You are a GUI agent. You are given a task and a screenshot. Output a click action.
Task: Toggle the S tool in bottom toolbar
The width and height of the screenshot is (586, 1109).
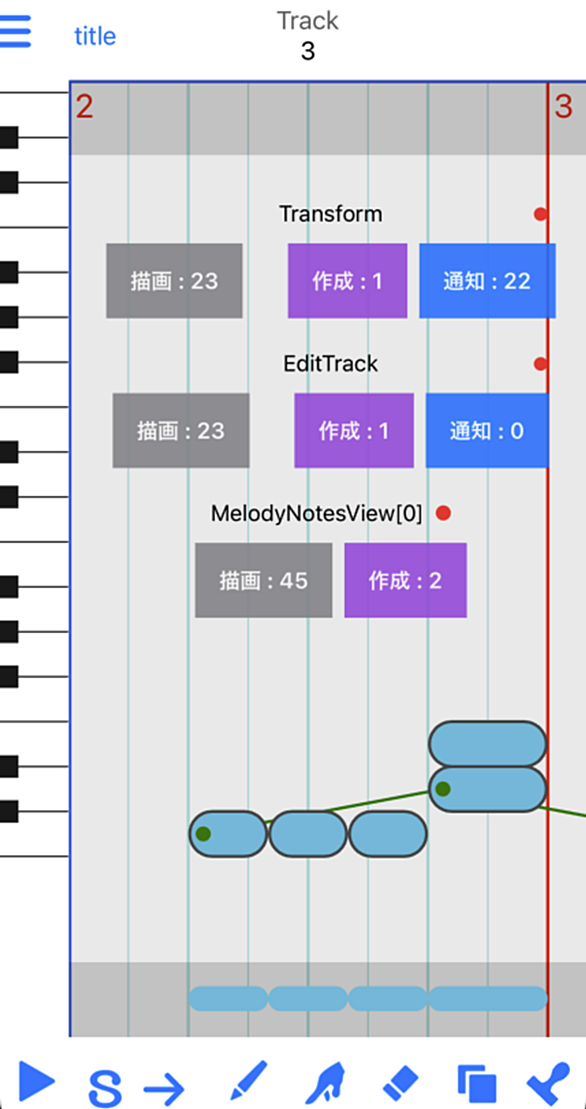(x=104, y=1088)
